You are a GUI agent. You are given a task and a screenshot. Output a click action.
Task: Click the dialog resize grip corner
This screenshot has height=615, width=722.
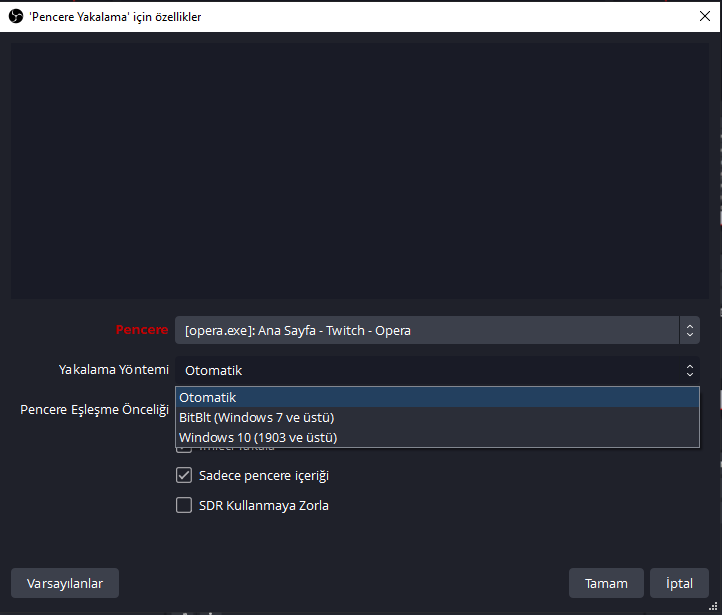point(713,606)
